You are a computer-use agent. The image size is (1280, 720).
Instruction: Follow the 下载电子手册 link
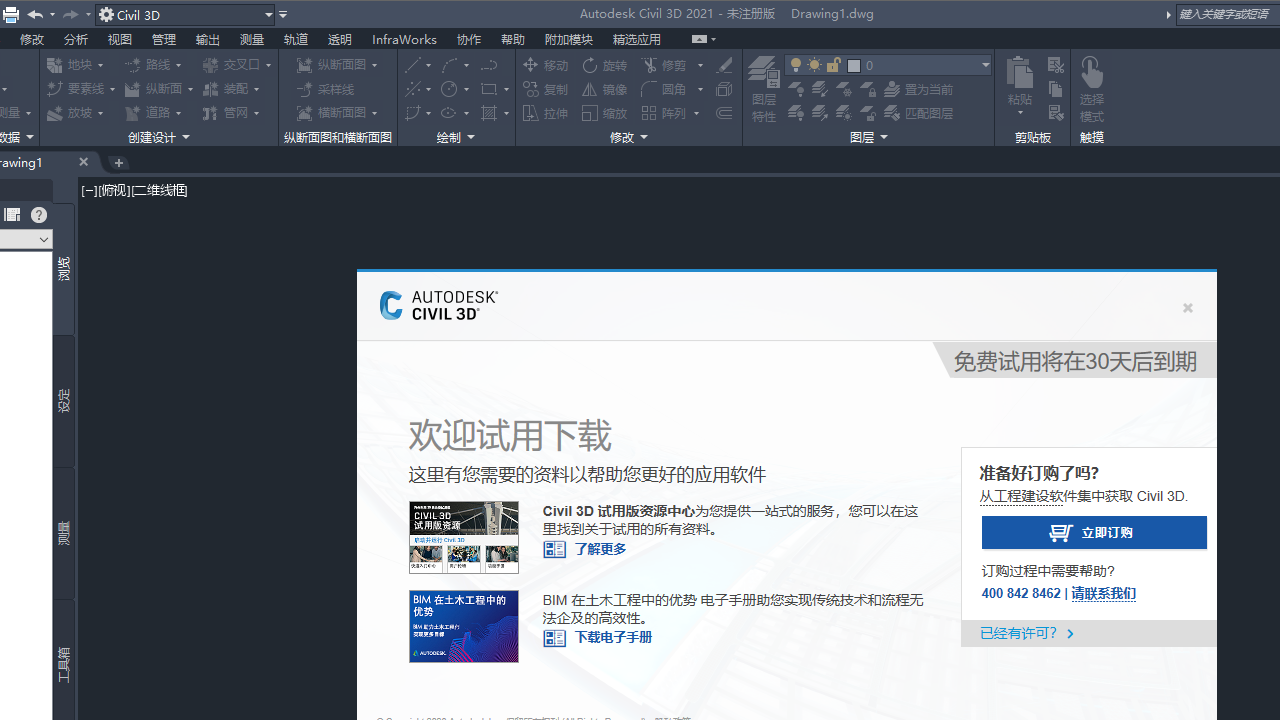[x=613, y=637]
